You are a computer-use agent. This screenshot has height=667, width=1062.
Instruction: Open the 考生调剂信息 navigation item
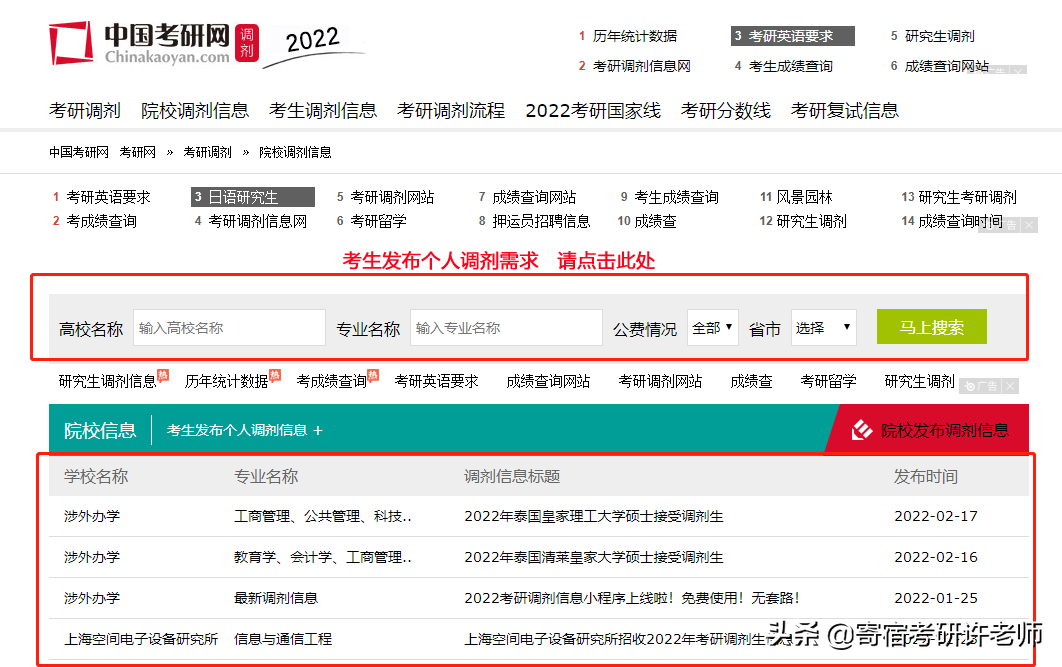click(323, 110)
